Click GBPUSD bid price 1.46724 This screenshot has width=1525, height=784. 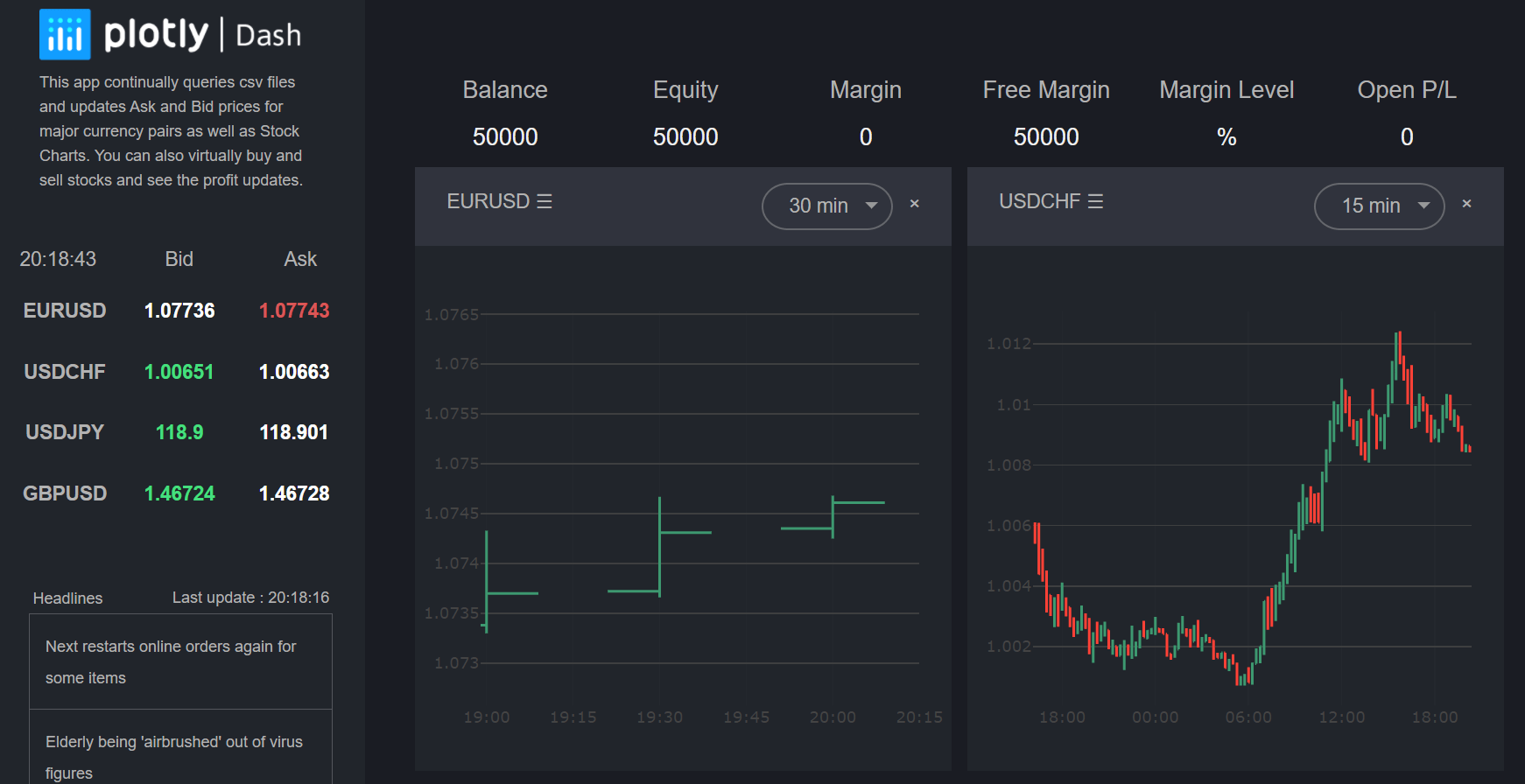[179, 493]
